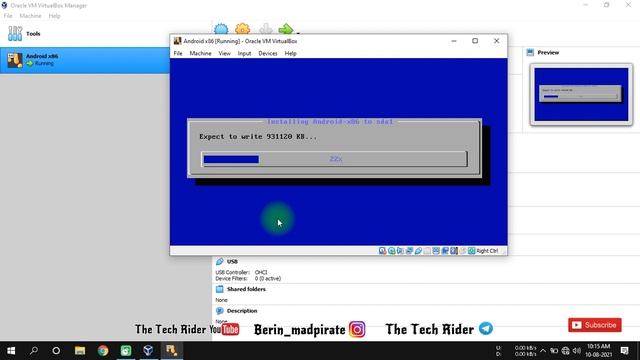
Task: Open the notification center icon
Action: tap(624, 351)
